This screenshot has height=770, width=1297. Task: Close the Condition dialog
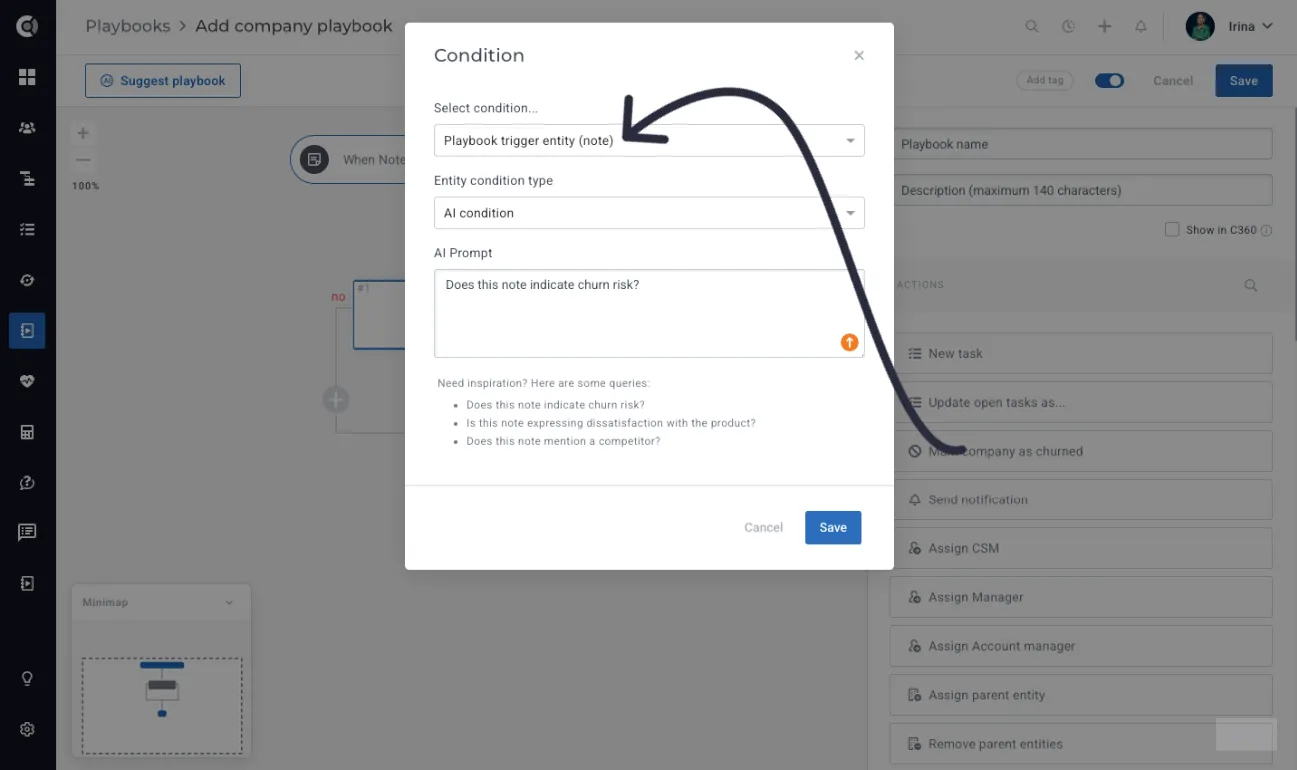point(859,56)
